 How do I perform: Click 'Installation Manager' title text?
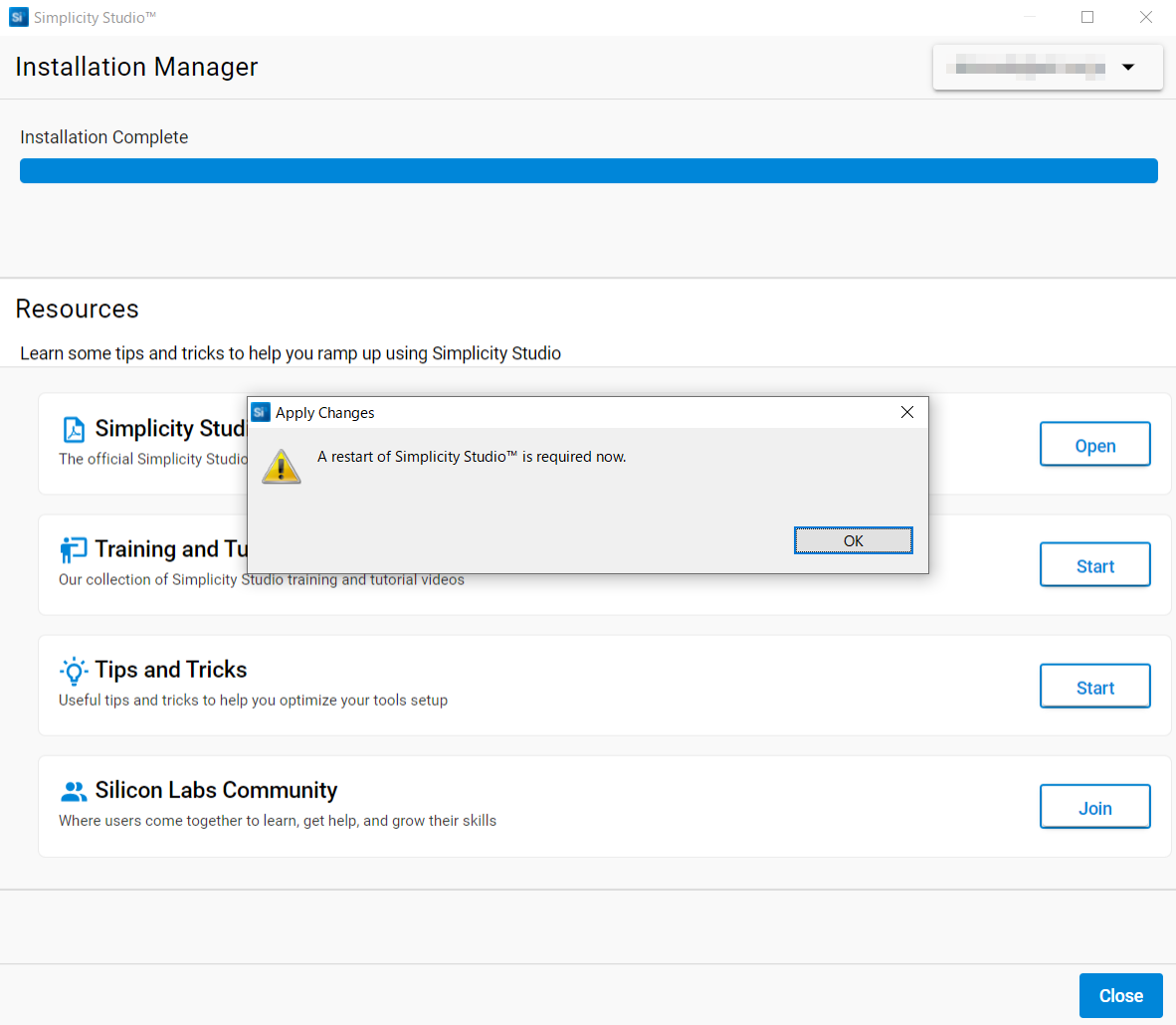tap(136, 67)
